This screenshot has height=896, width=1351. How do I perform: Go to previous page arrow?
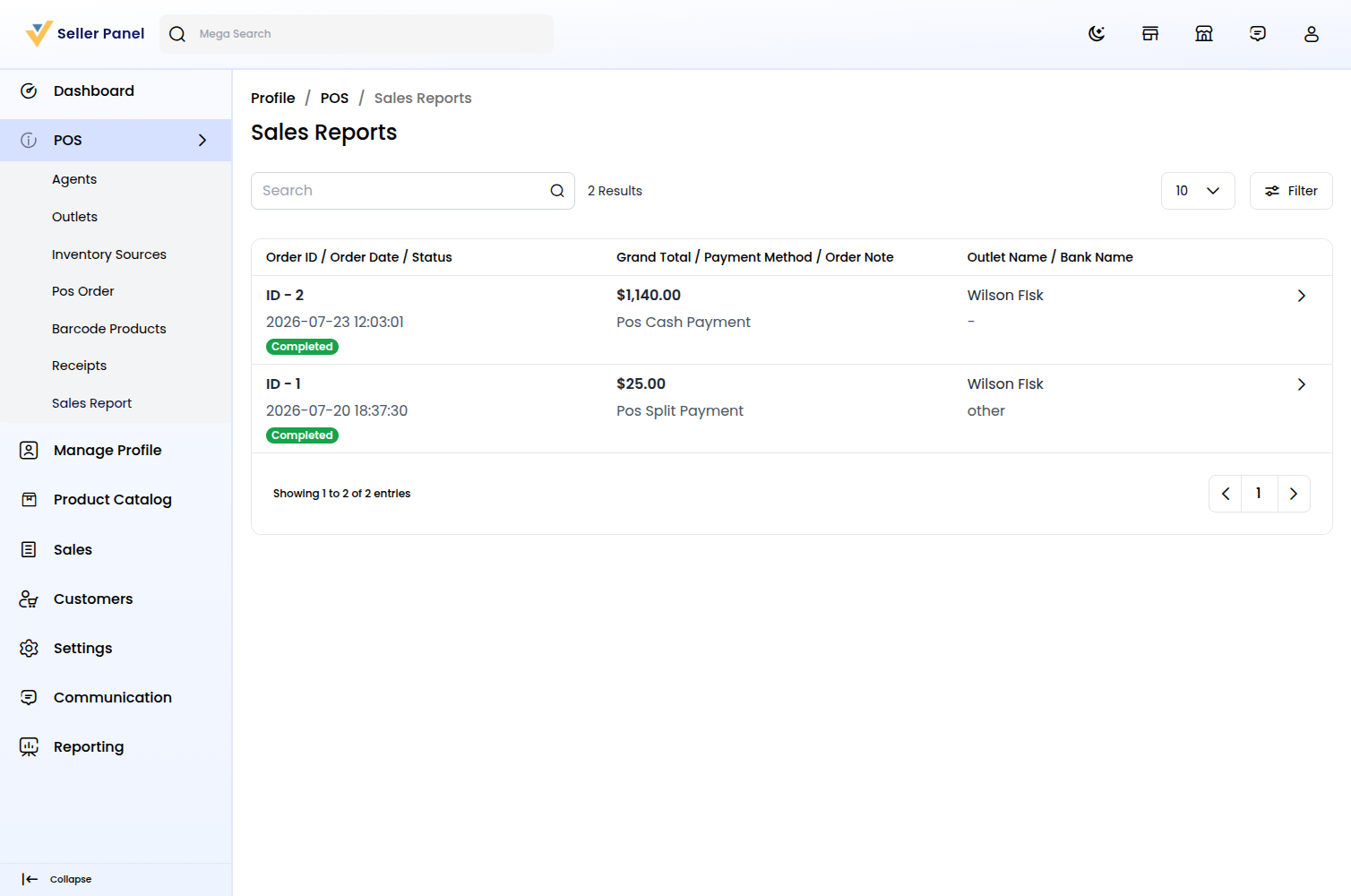[1226, 494]
